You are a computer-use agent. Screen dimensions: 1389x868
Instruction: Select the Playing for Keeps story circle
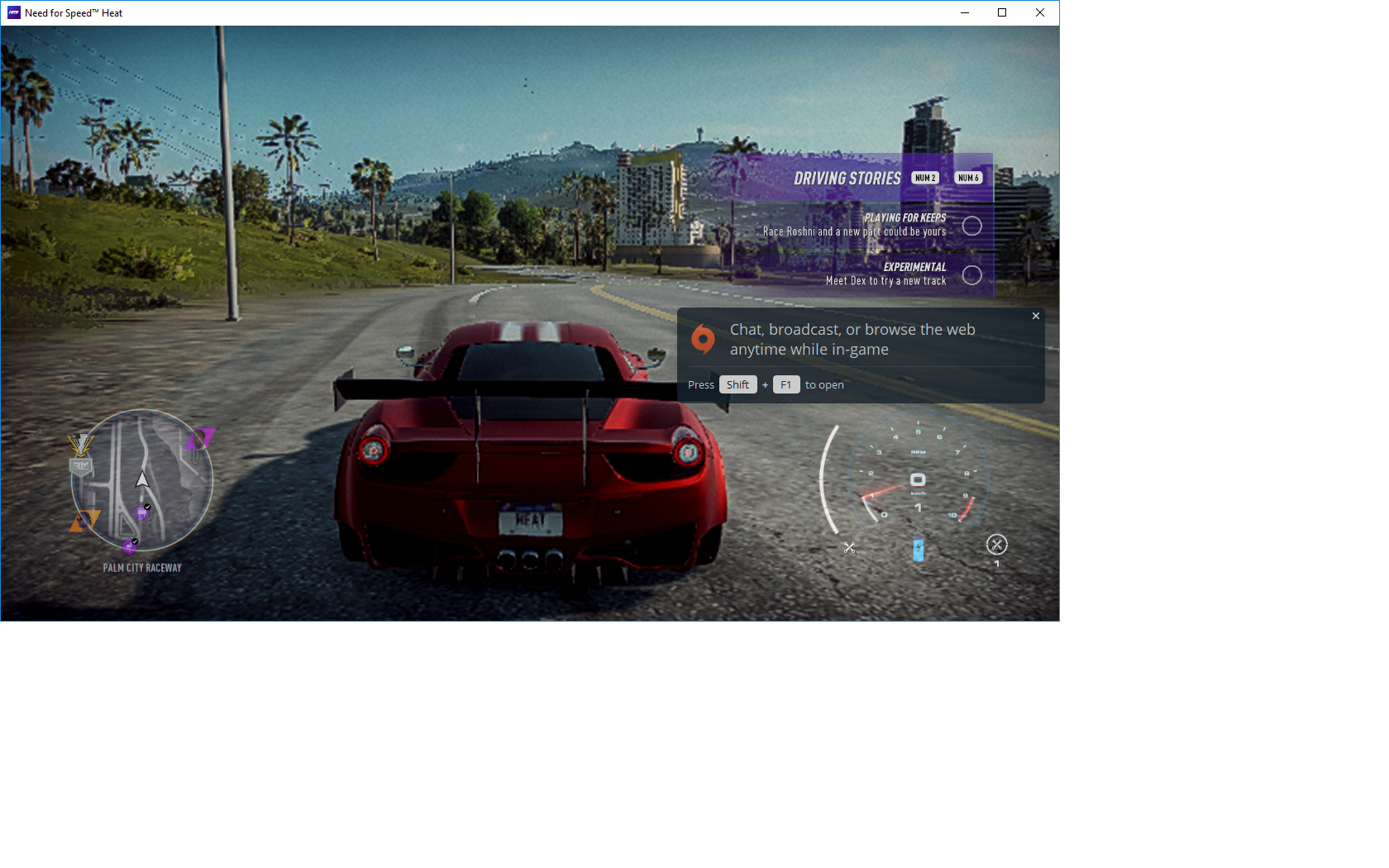tap(972, 226)
